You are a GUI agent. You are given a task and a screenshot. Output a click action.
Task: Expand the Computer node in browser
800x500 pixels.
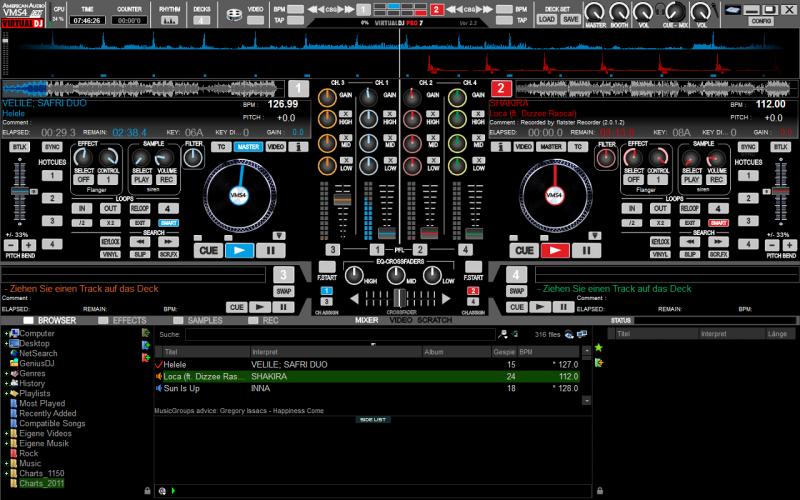tap(5, 333)
